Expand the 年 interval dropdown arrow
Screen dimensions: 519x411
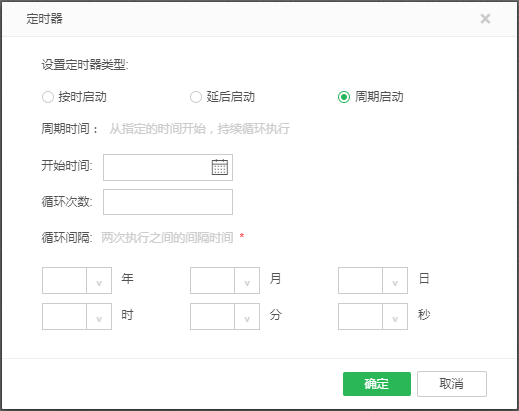coord(99,280)
